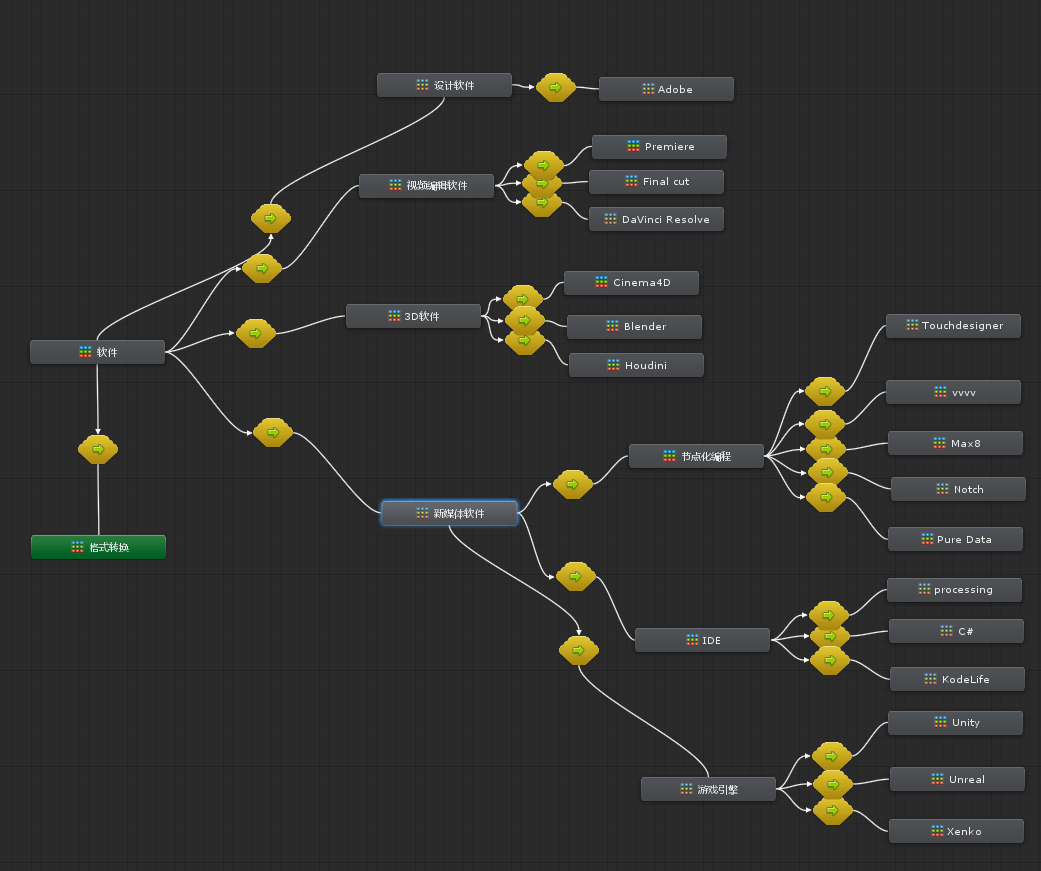
Task: Select the yellow arrow connector leading to 视频编辑软件
Action: (x=262, y=268)
